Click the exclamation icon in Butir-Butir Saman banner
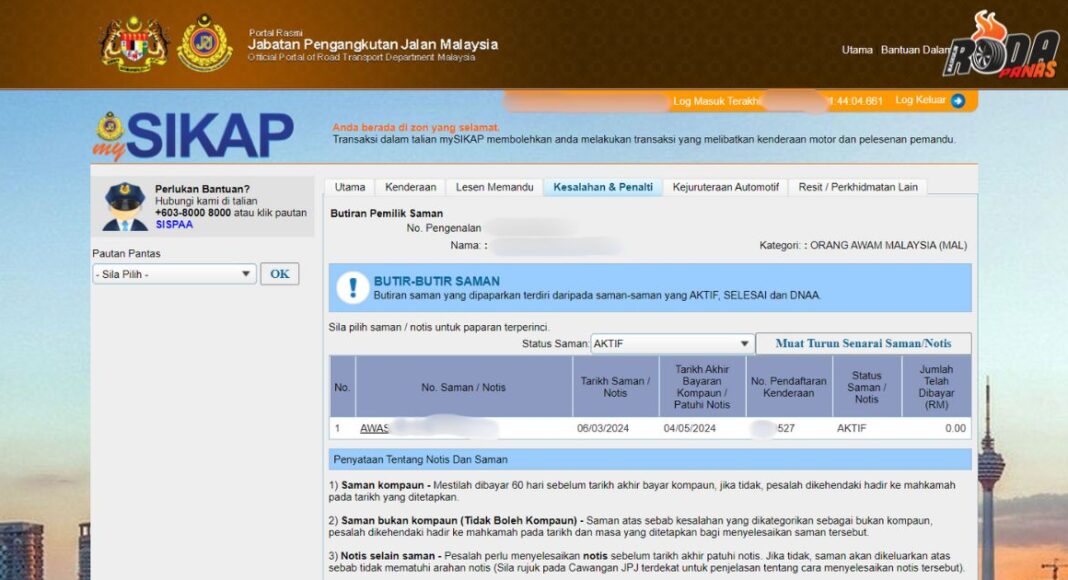 [354, 288]
